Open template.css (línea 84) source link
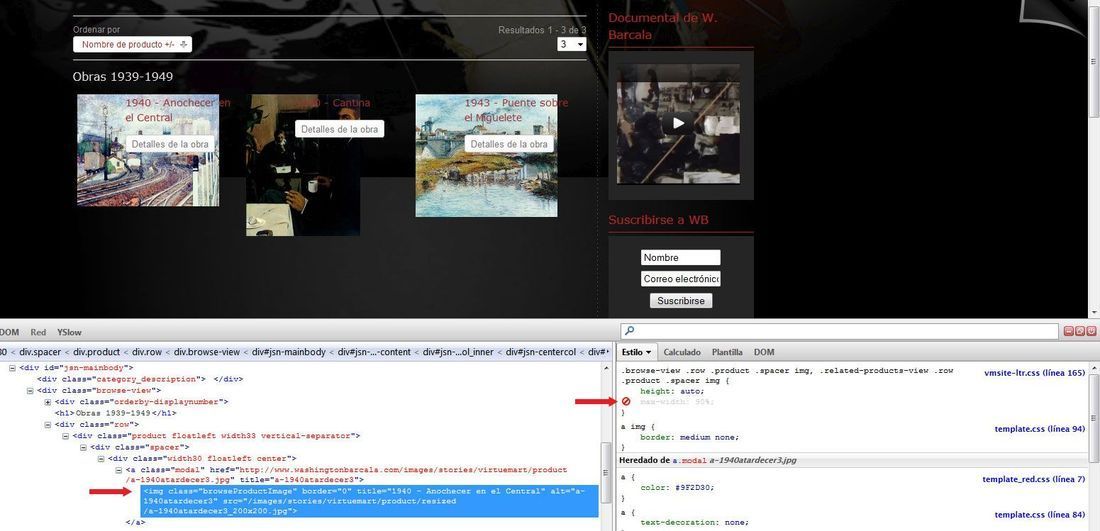This screenshot has width=1100, height=531. point(1040,515)
